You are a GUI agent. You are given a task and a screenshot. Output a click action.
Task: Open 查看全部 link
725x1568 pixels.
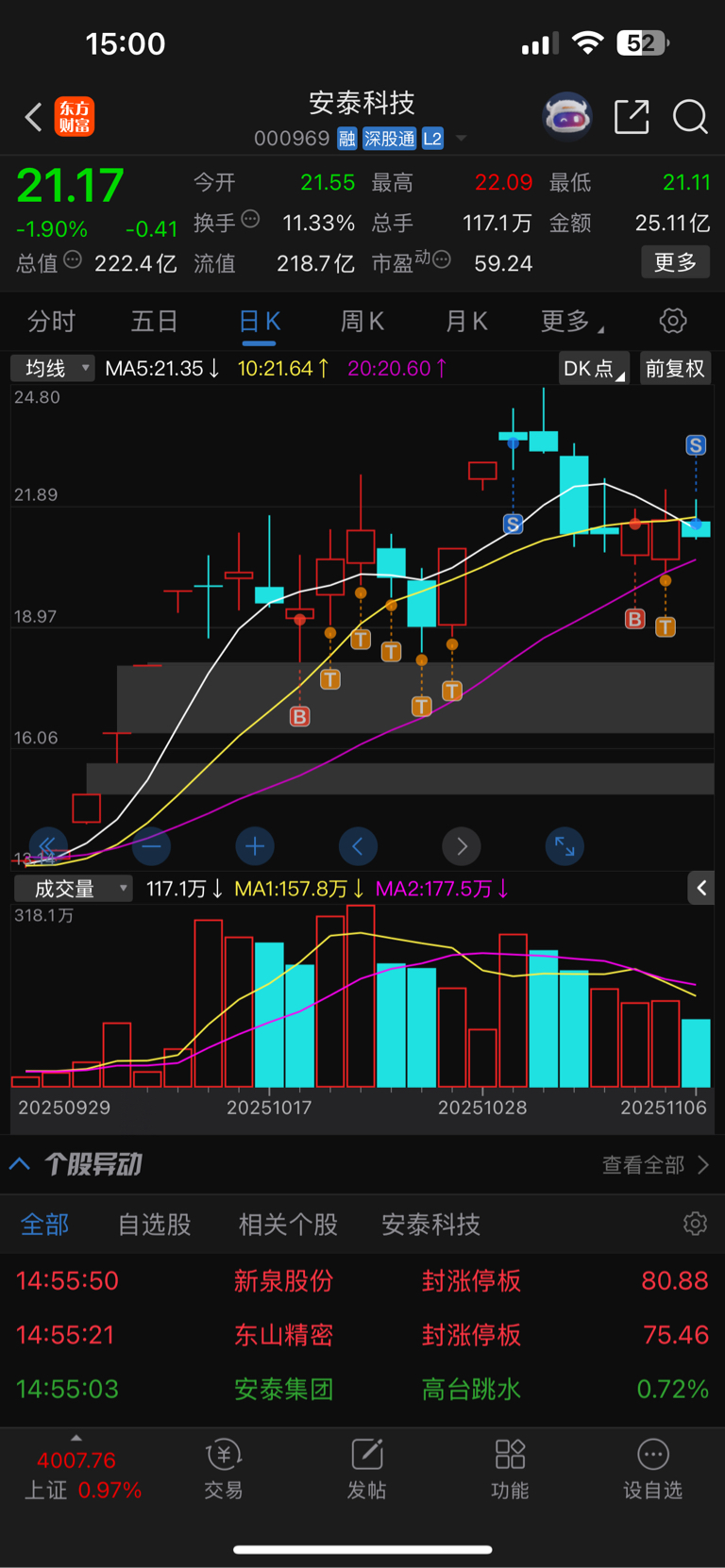pyautogui.click(x=655, y=1165)
